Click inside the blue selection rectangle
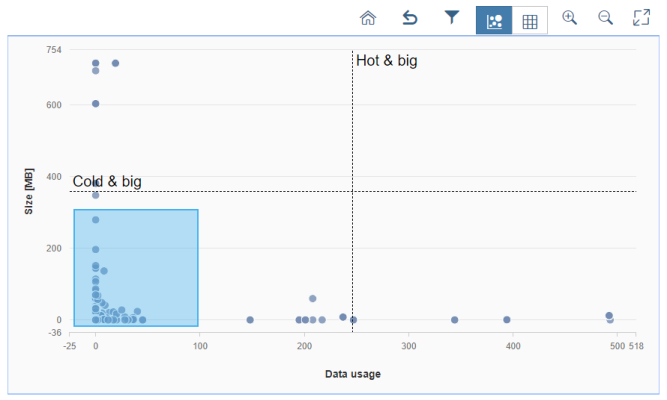 click(x=136, y=268)
